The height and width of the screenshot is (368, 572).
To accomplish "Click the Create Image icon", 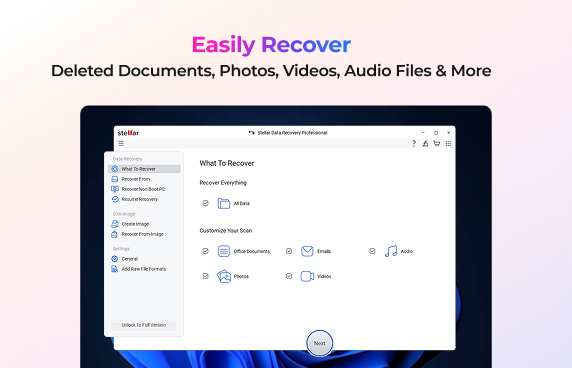I will pyautogui.click(x=115, y=224).
